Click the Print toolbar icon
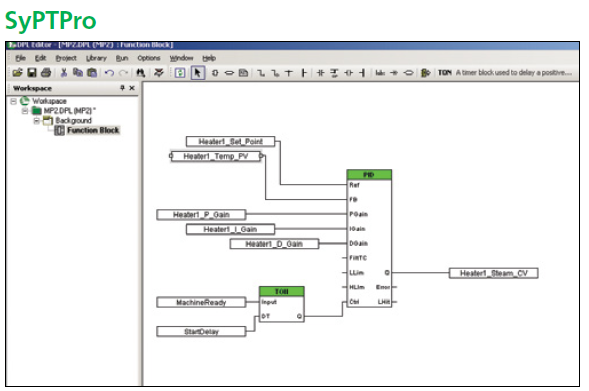The image size is (589, 391). point(46,72)
